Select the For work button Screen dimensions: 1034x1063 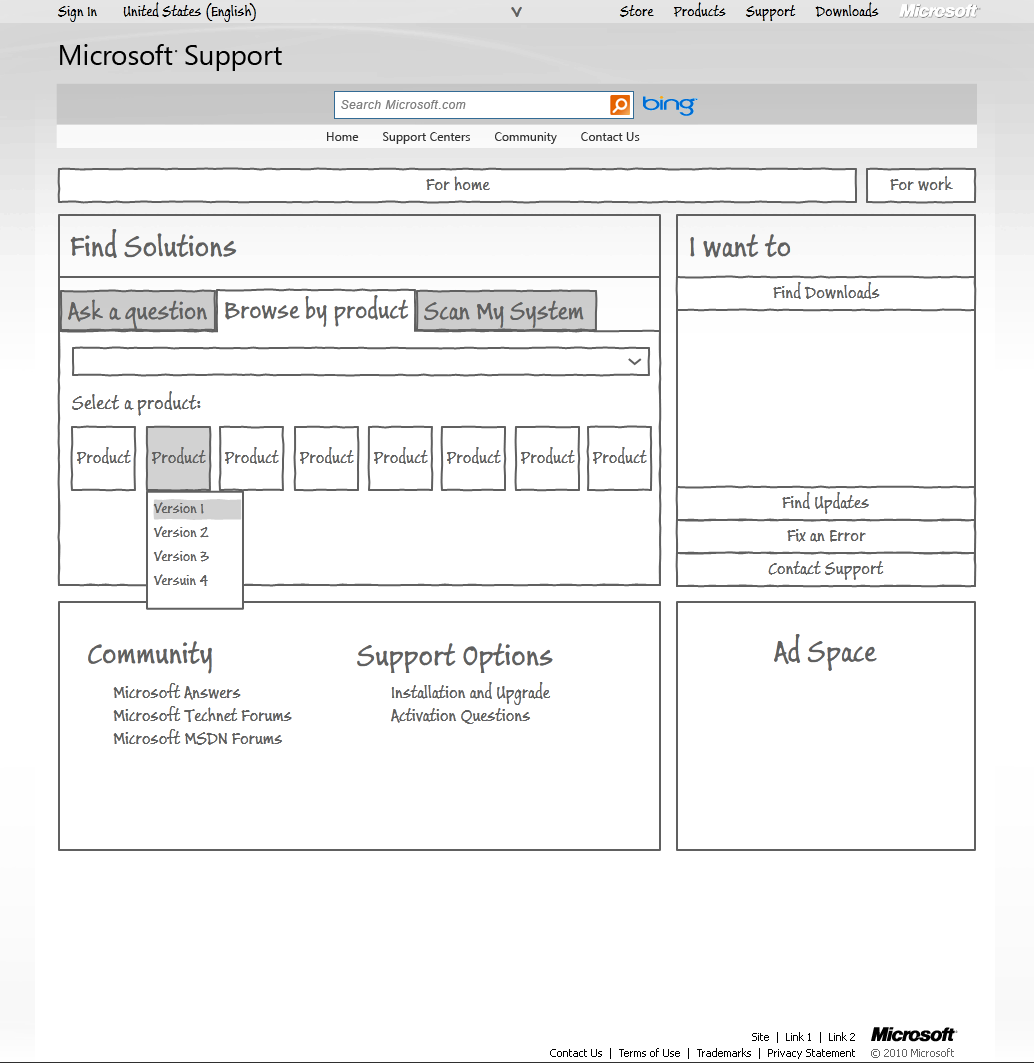pyautogui.click(x=921, y=185)
